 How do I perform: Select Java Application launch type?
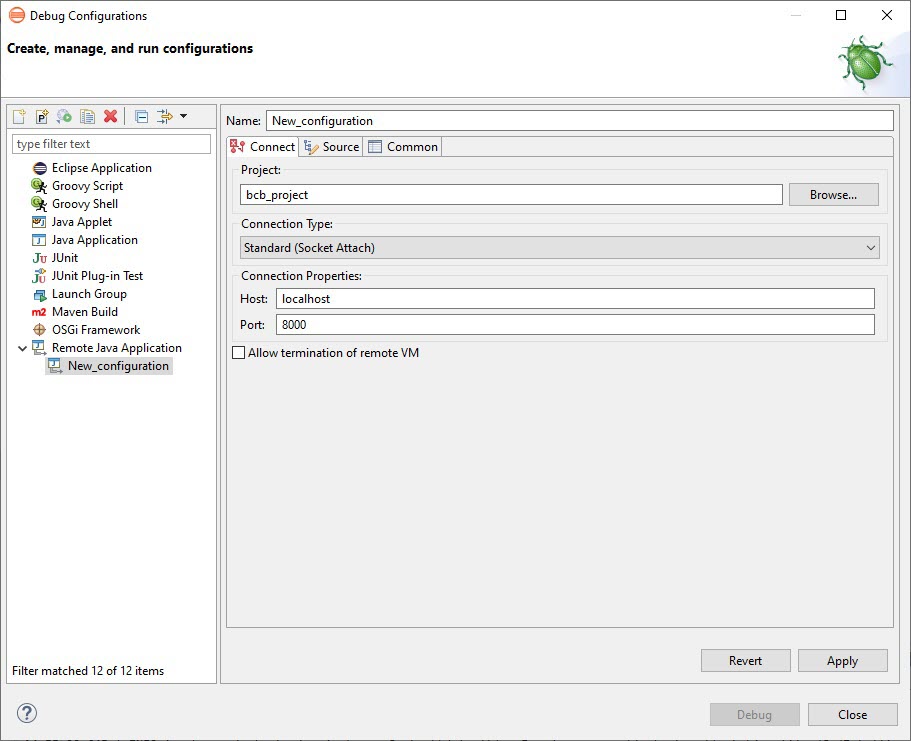point(95,240)
